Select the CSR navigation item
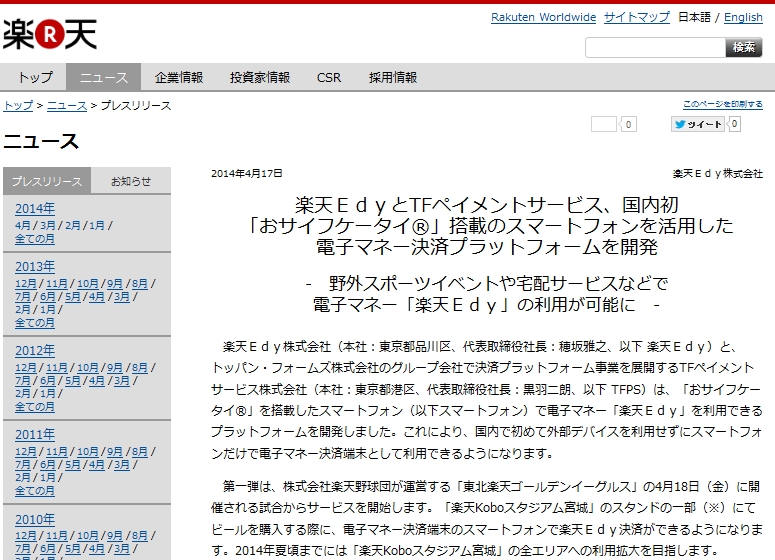Screen dimensions: 775x560 pyautogui.click(x=328, y=78)
